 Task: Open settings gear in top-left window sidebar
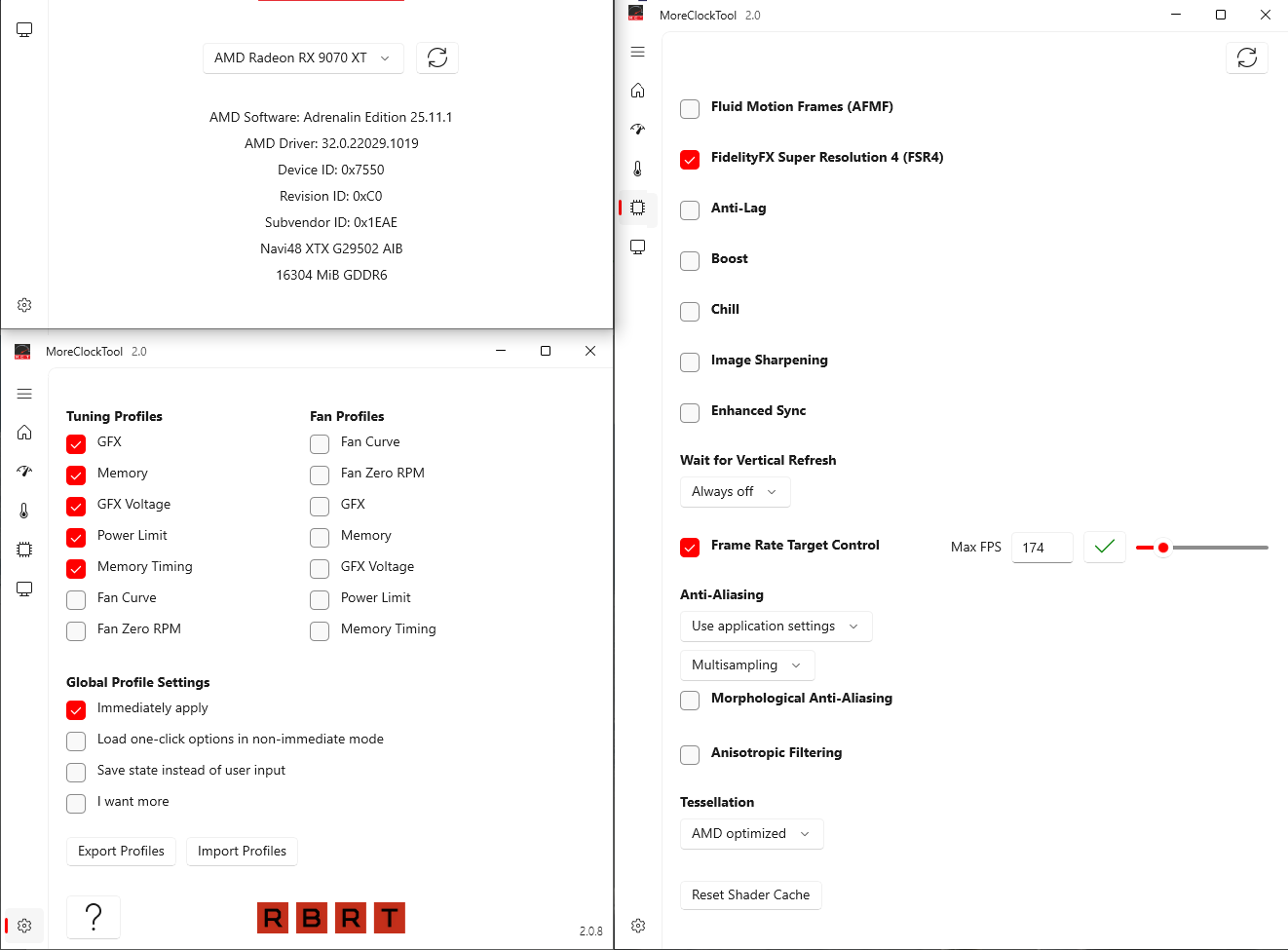[x=24, y=305]
